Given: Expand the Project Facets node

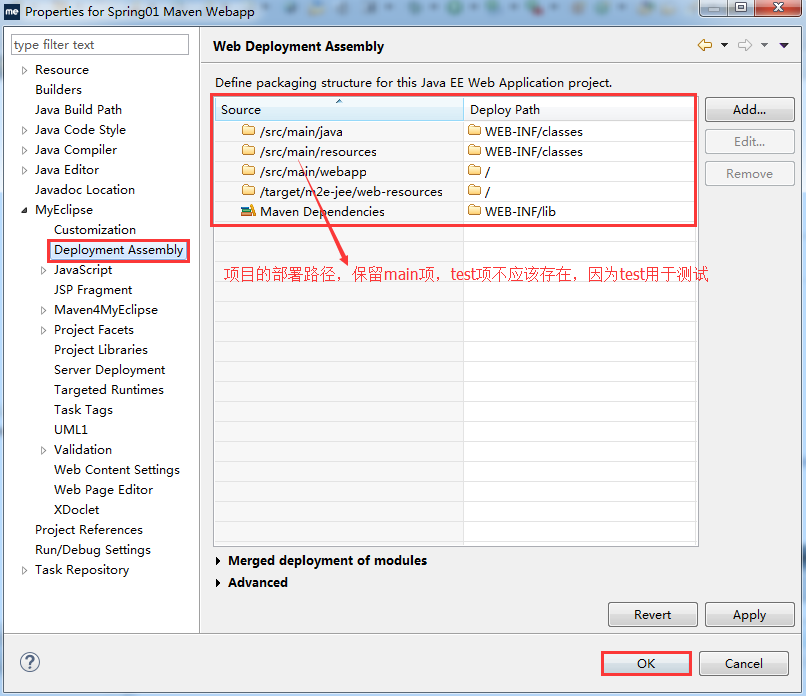Looking at the screenshot, I should (x=43, y=331).
